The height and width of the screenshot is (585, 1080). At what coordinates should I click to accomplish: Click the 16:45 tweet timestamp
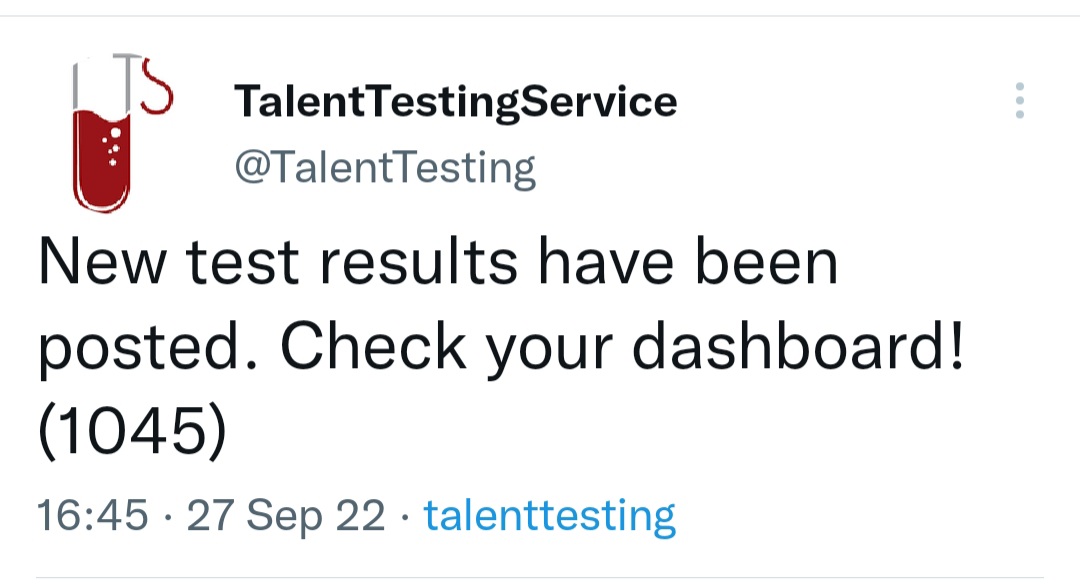[92, 516]
